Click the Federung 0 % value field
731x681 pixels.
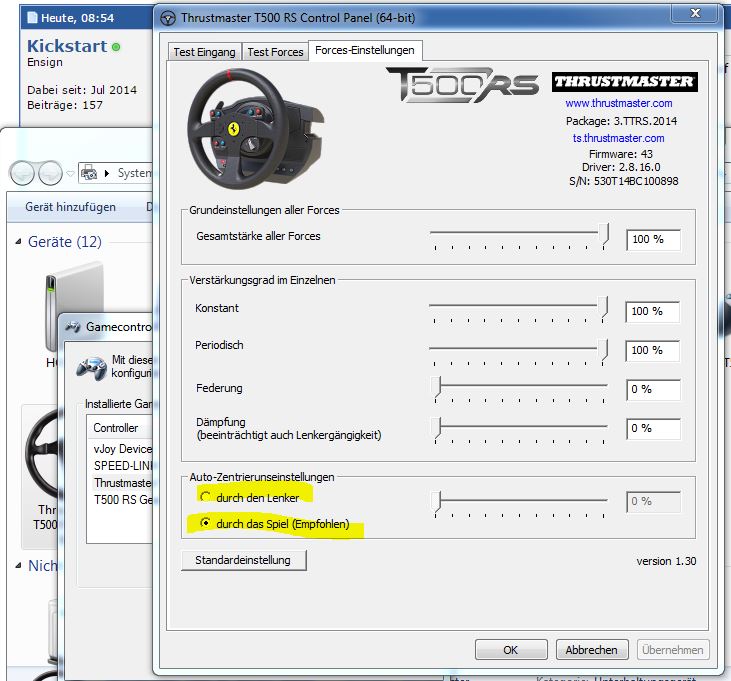pyautogui.click(x=653, y=390)
